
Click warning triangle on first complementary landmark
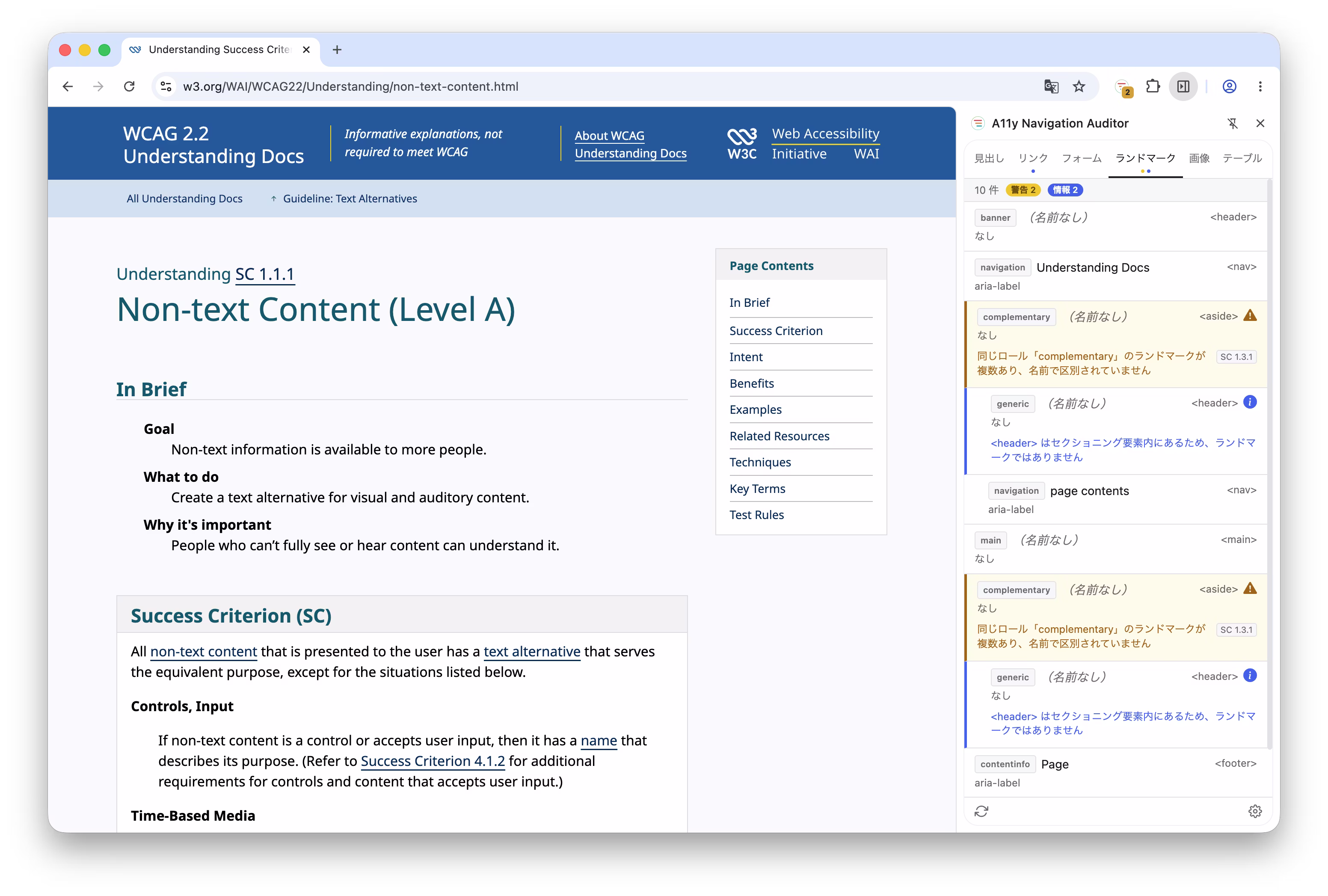click(1250, 315)
